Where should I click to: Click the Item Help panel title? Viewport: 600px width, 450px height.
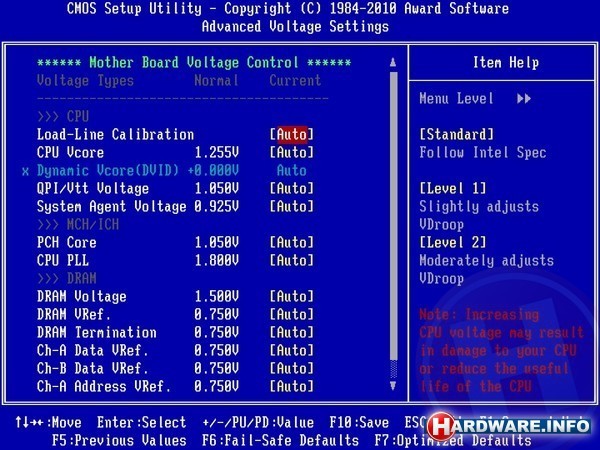506,62
